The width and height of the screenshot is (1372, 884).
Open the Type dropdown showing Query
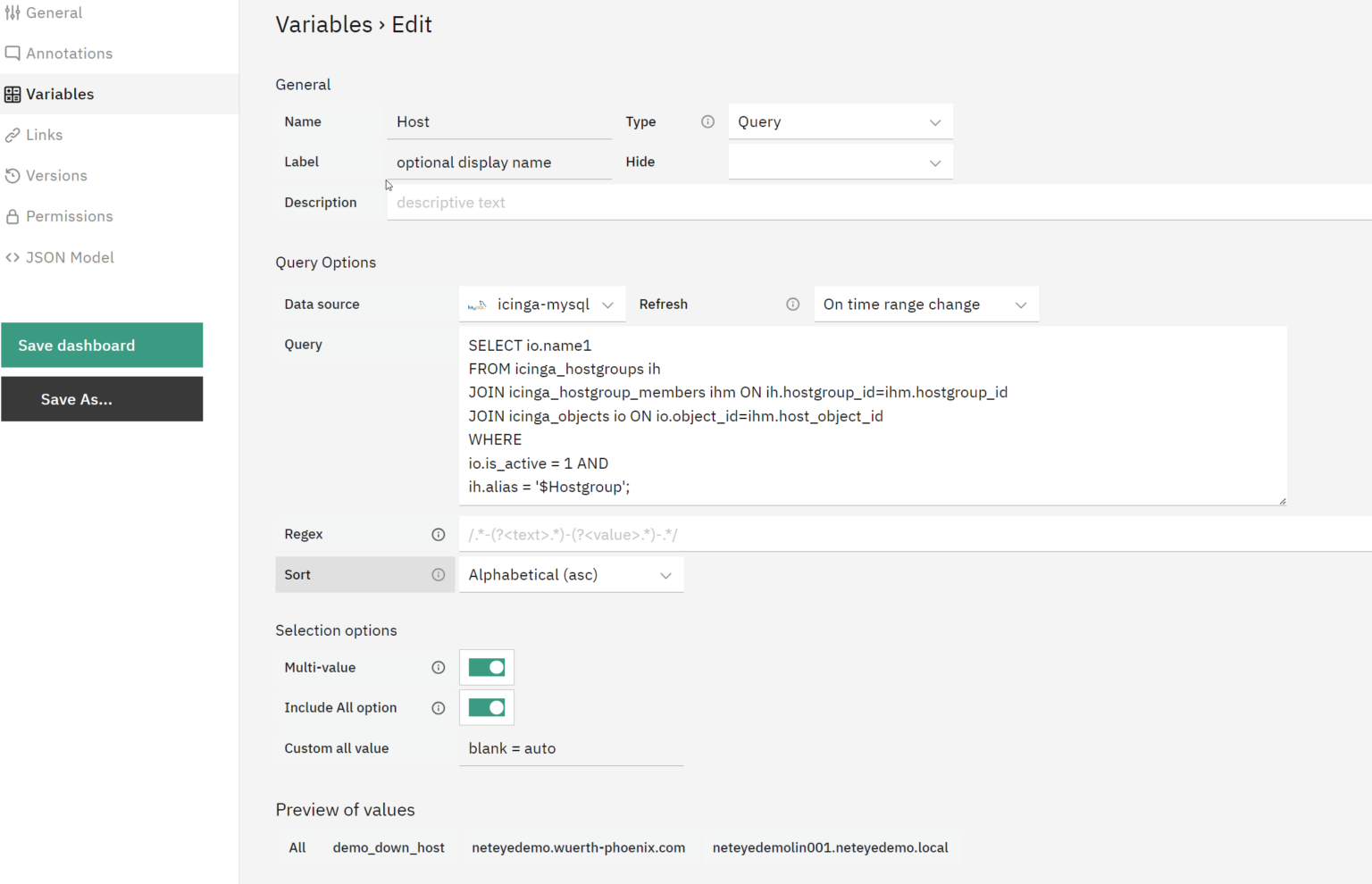840,121
